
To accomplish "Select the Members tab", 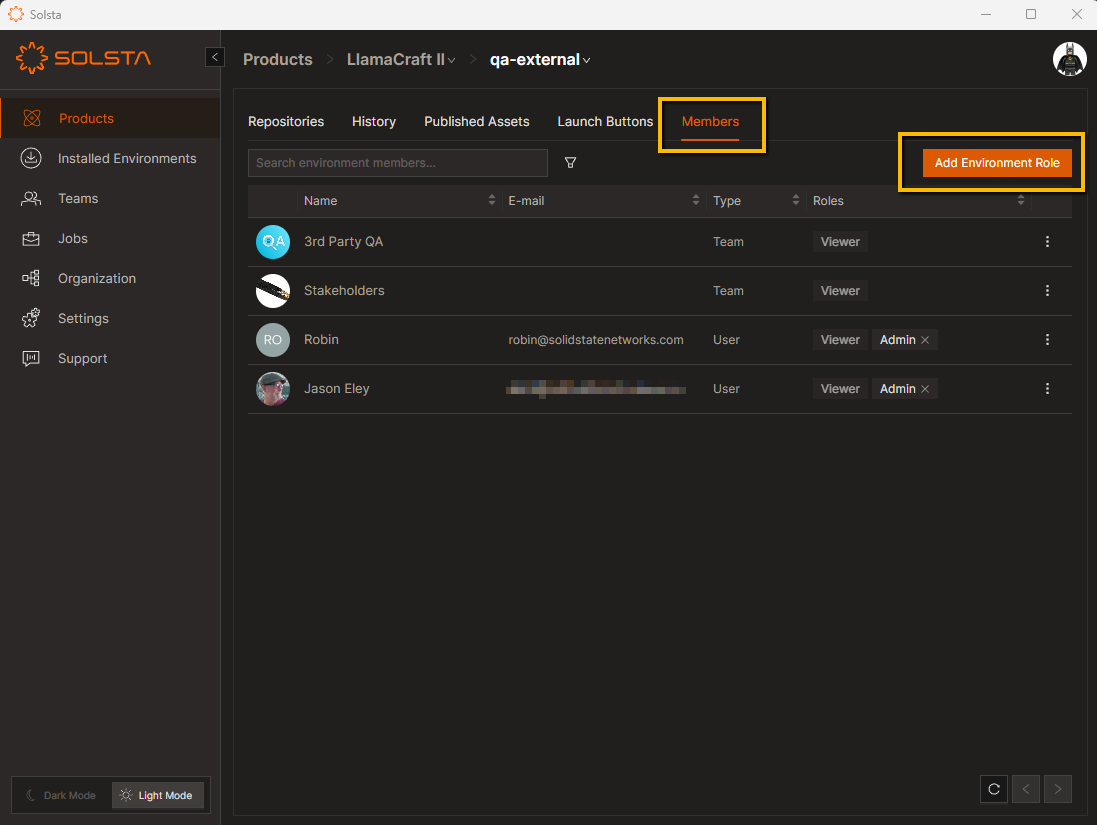I will click(x=710, y=122).
